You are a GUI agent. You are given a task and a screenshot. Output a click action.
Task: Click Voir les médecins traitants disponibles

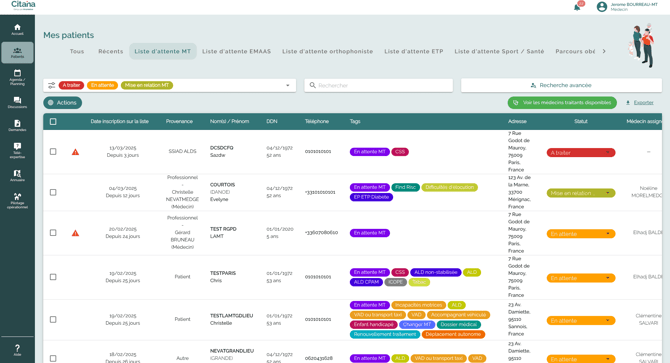[562, 102]
